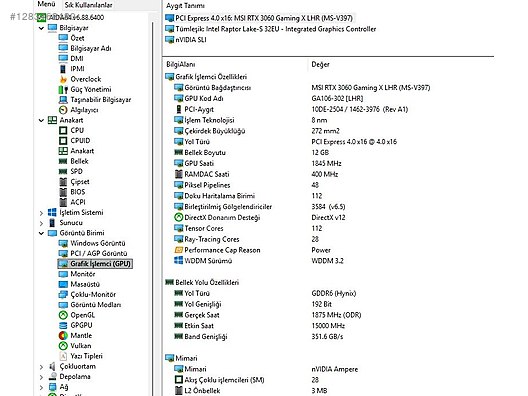
Task: Click the CPU chip icon
Action: point(63,130)
